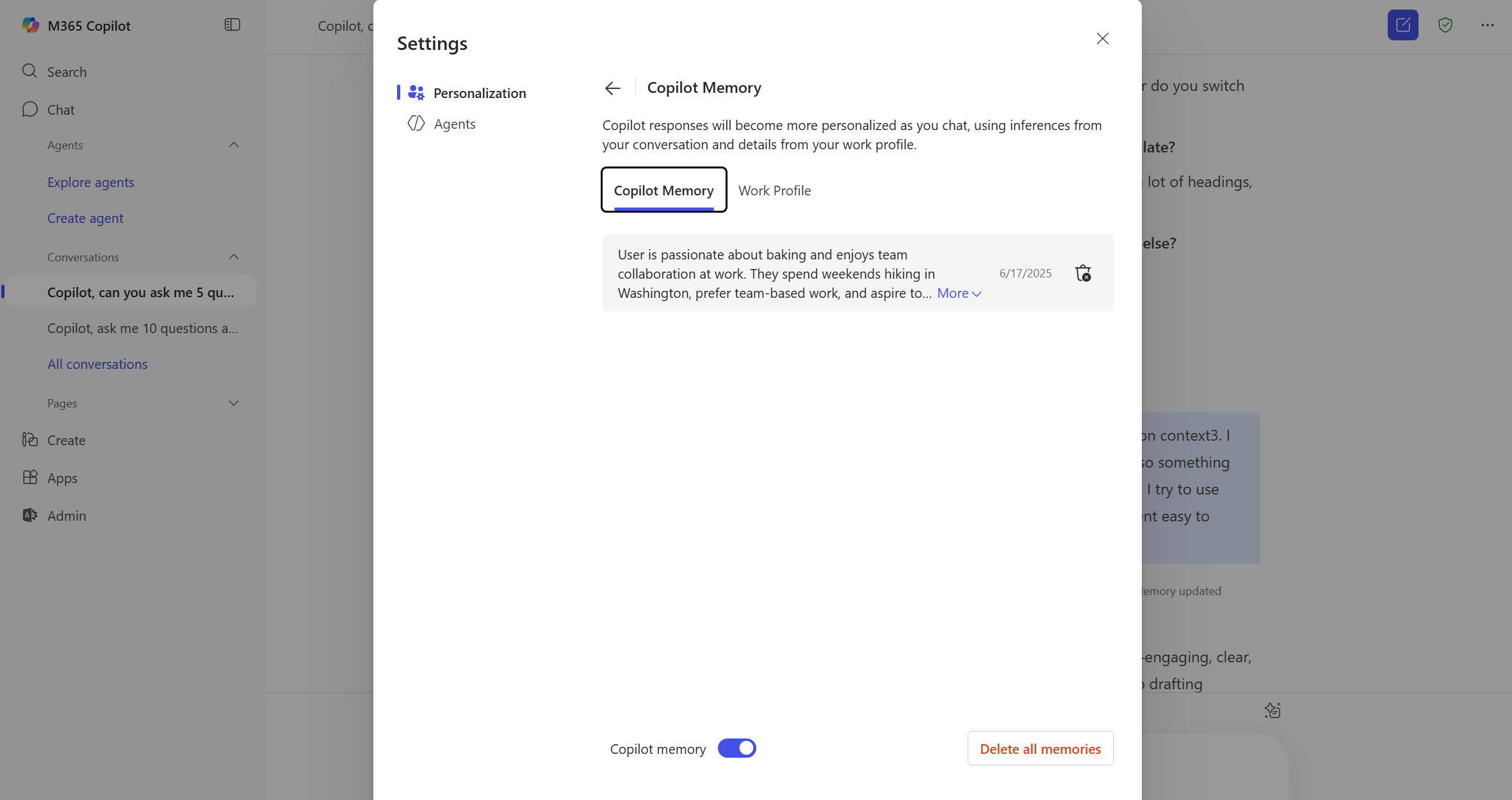The height and width of the screenshot is (800, 1512).
Task: Expand the Pages section chevron
Action: 234,403
